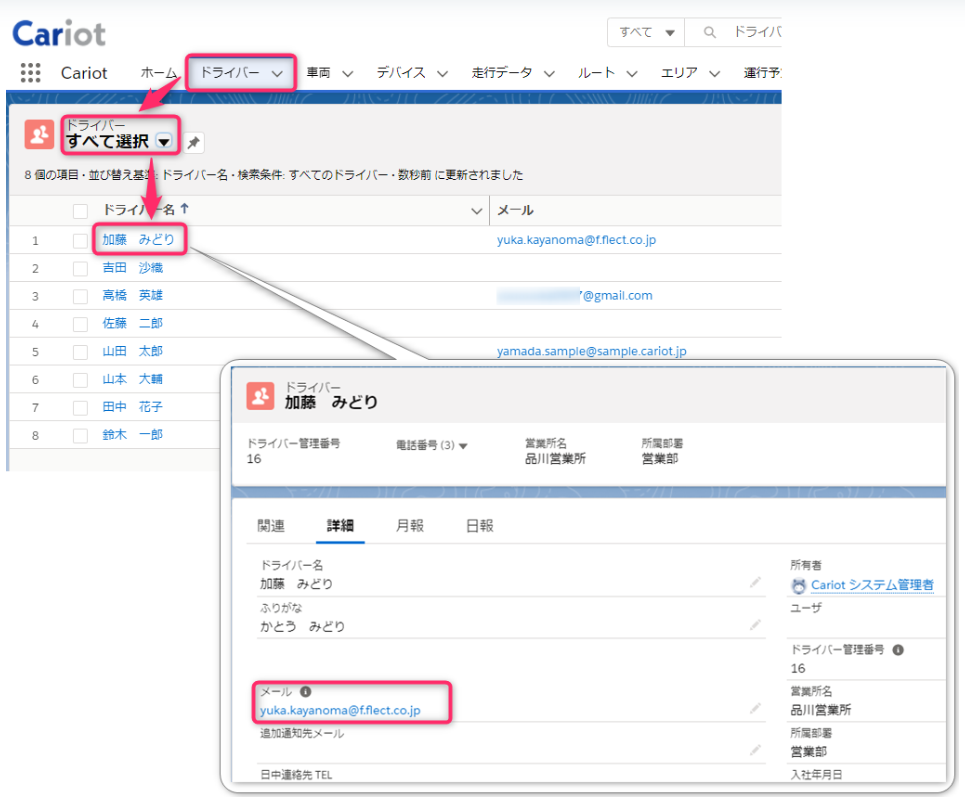Check the box for 高橋 英雄 row
Image resolution: width=965 pixels, height=803 pixels.
click(80, 297)
